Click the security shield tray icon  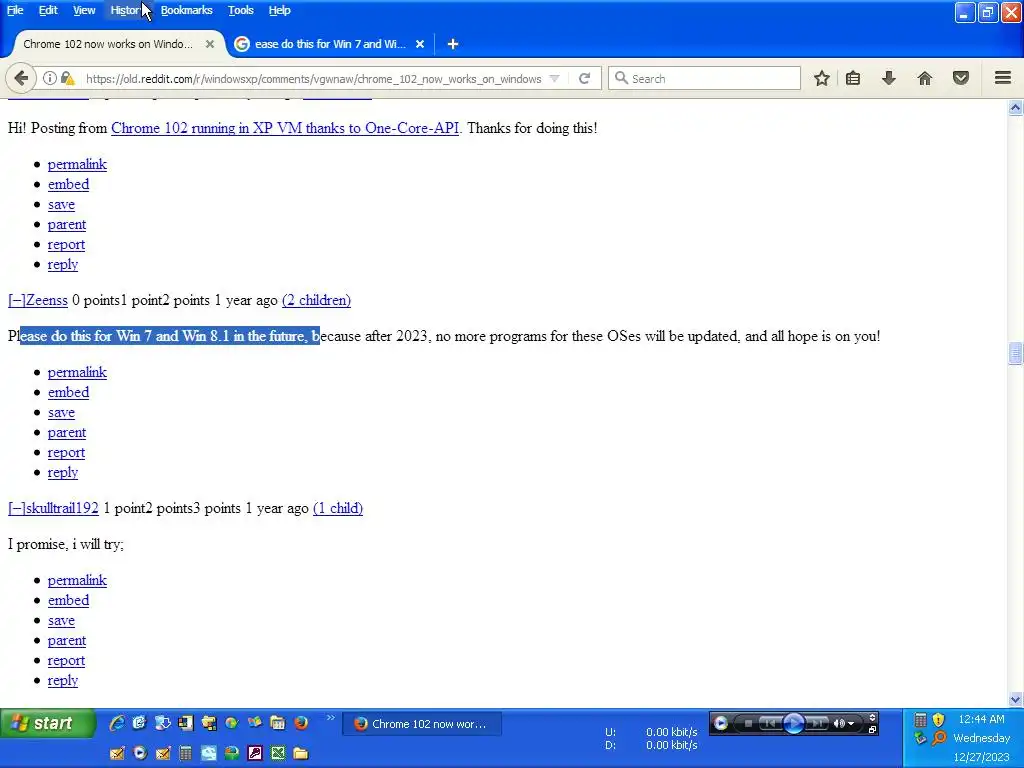(x=938, y=720)
